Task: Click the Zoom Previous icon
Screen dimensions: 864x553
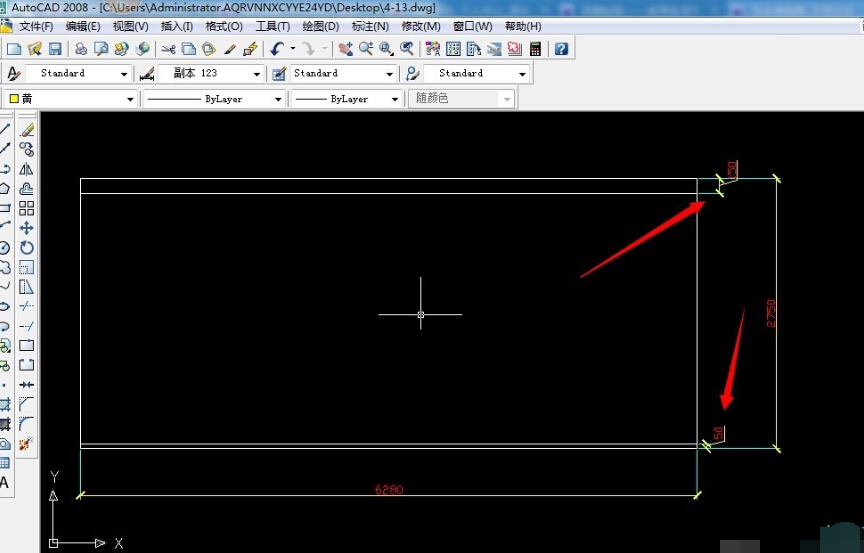Action: (x=407, y=49)
